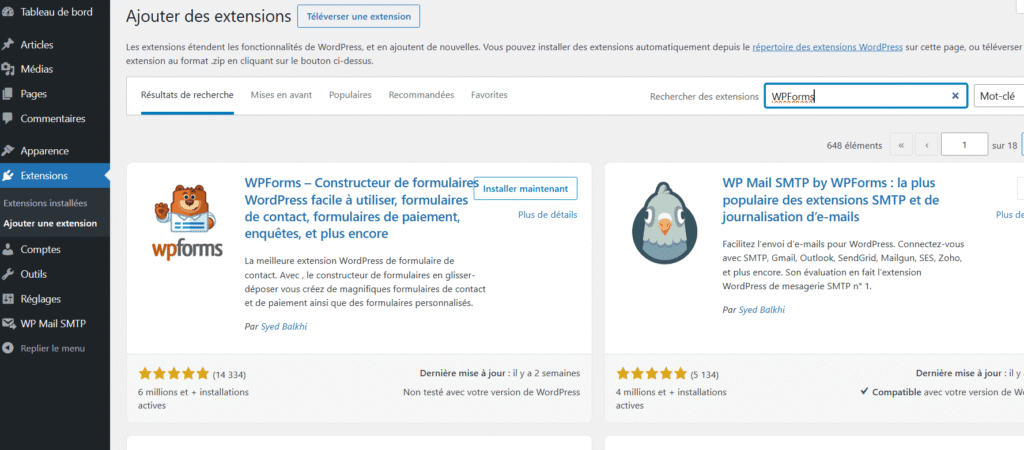
Task: Open the Réglages menu label
Action: click(40, 299)
